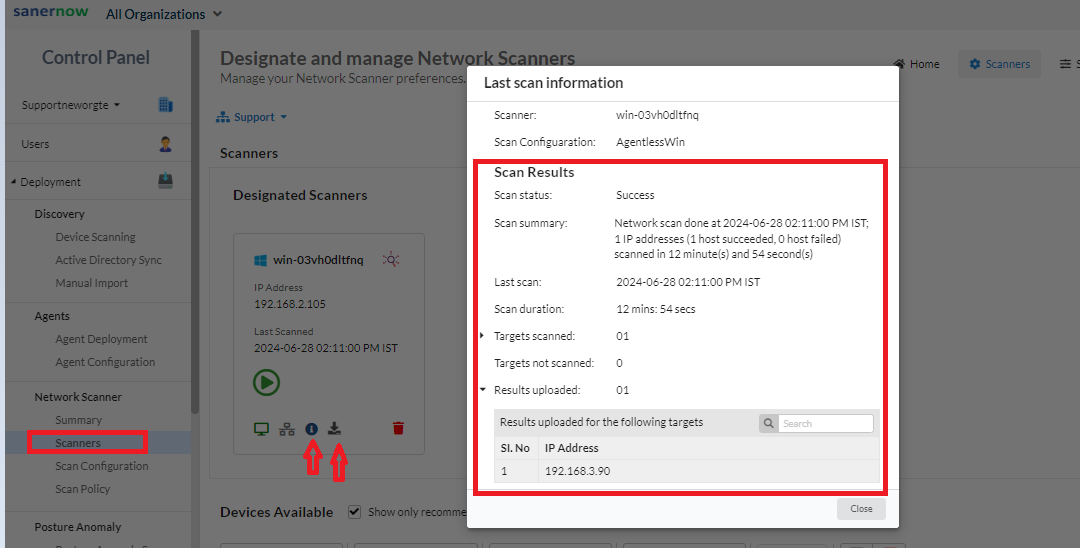This screenshot has width=1080, height=548.
Task: Click the search field in results table
Action: point(826,423)
